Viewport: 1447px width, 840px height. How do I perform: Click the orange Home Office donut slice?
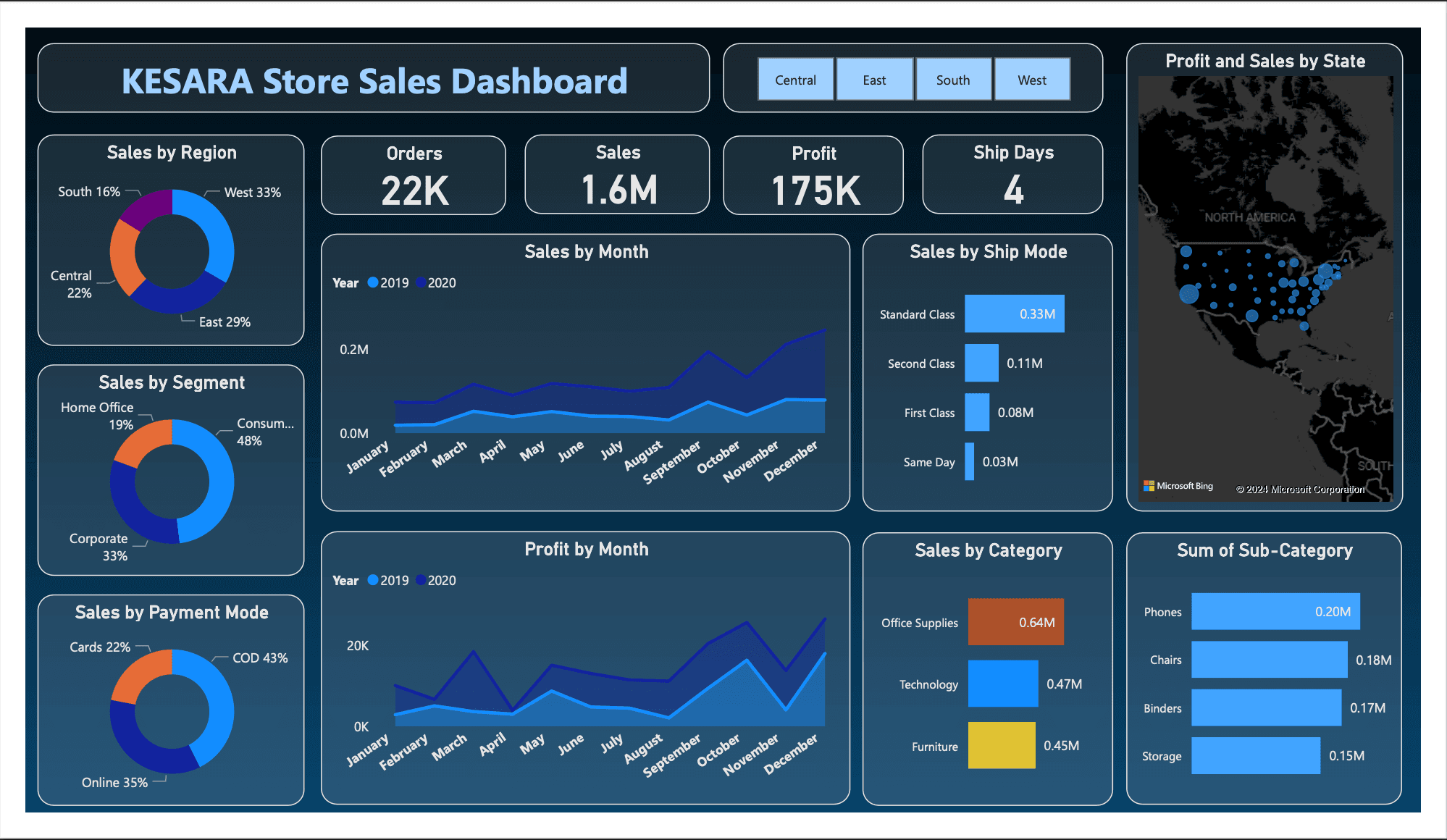click(146, 441)
